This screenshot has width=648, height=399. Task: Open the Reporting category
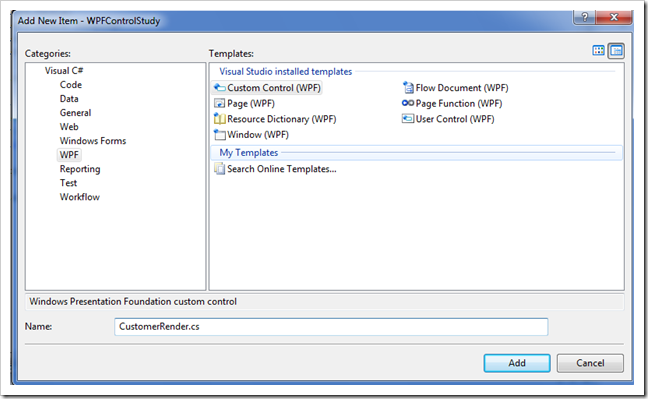[80, 169]
